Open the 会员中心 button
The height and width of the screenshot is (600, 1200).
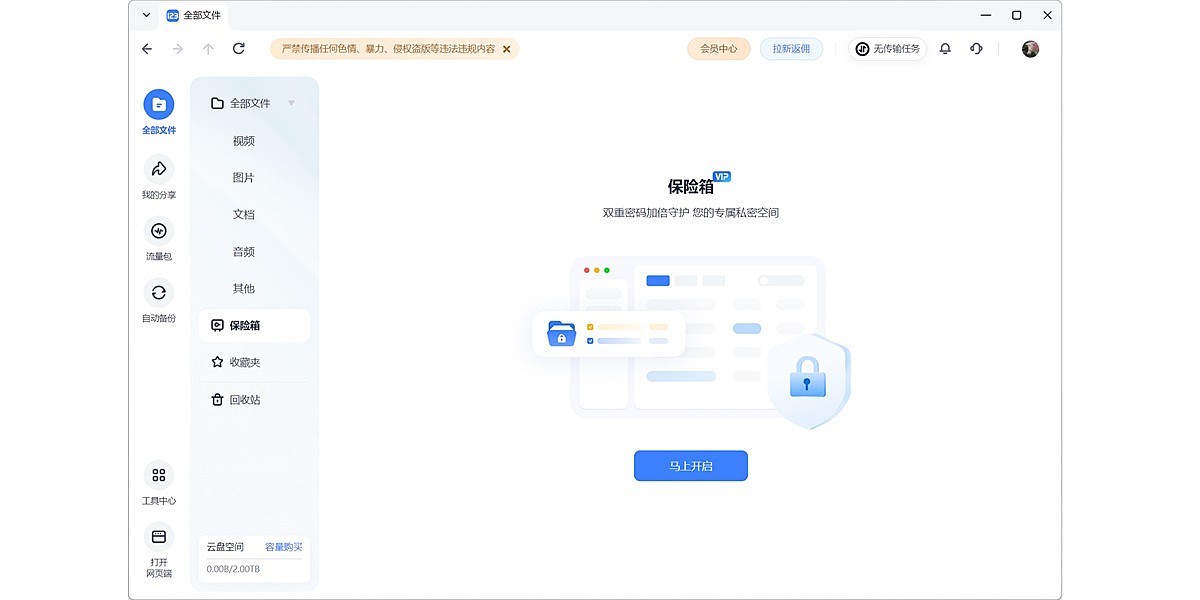coord(718,48)
